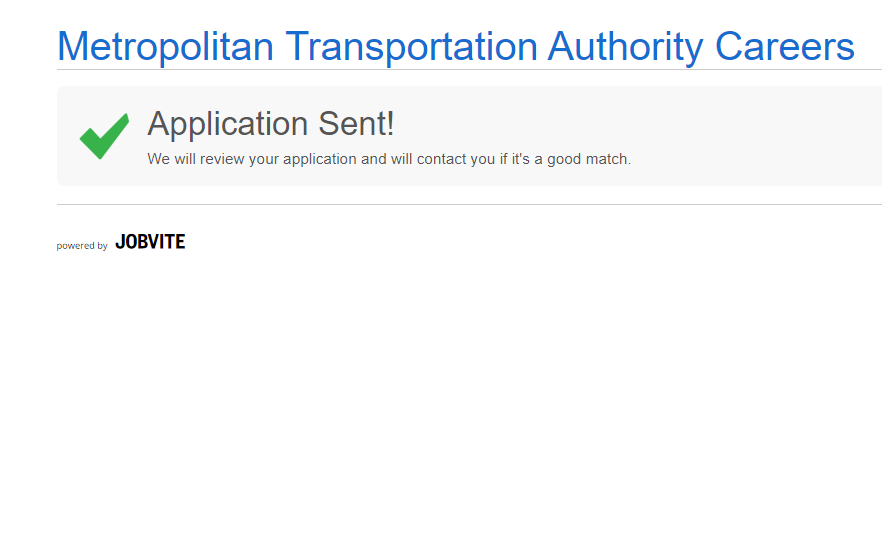Click the blank area below the footer

point(440,400)
